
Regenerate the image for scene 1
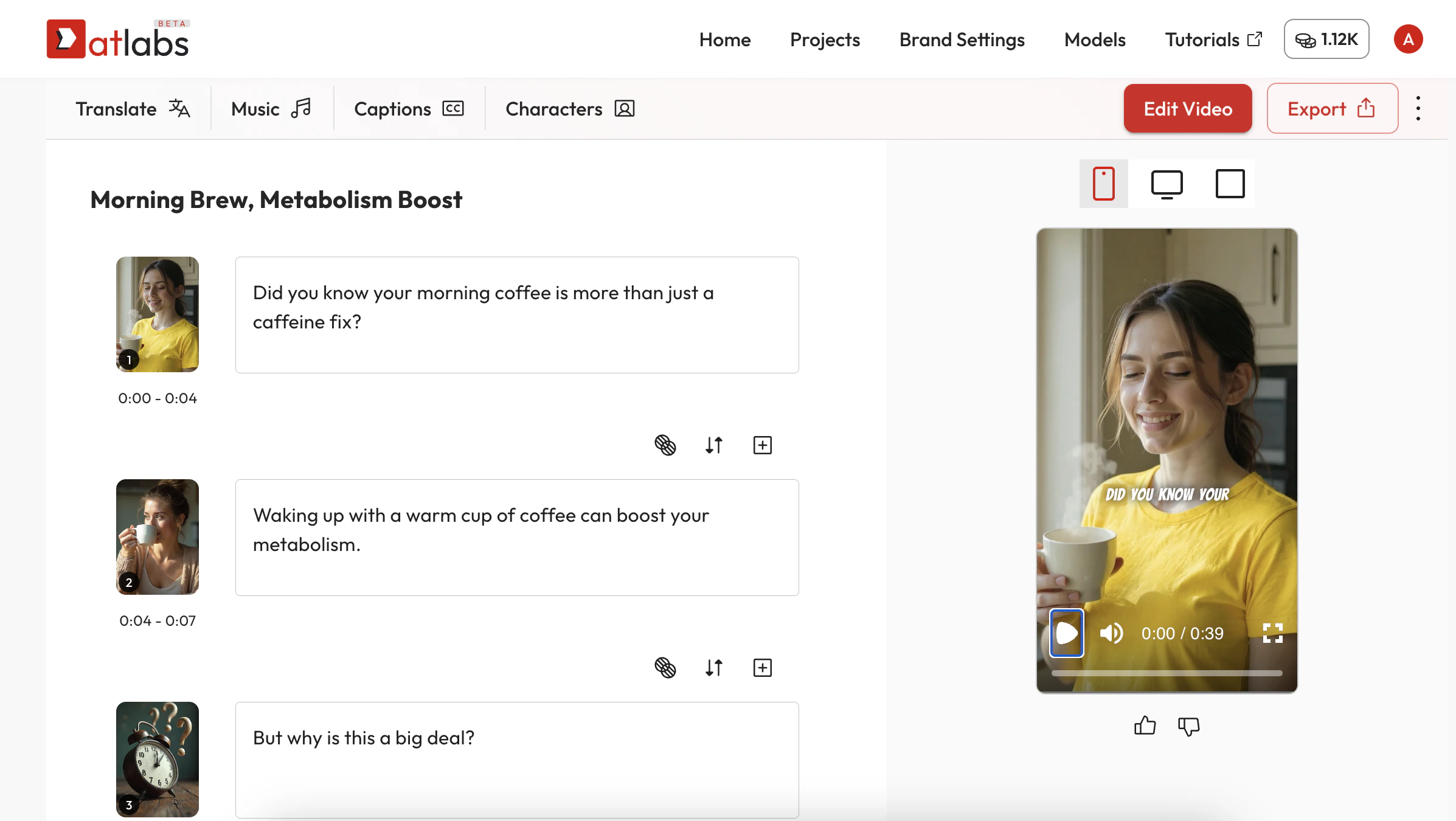click(665, 445)
